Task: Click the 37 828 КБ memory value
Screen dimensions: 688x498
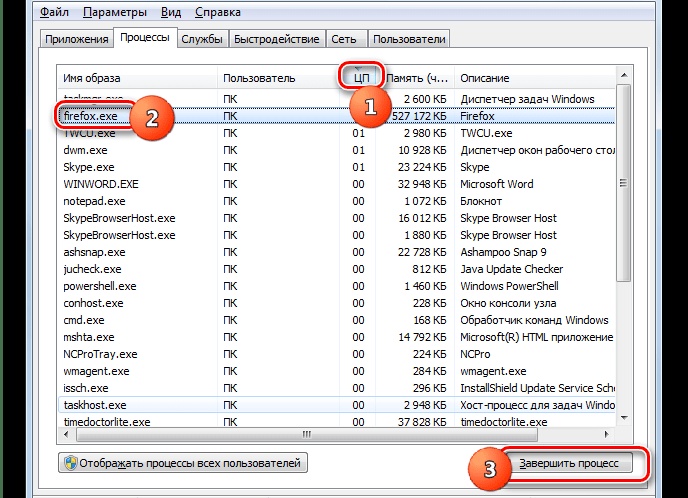Action: [422, 423]
